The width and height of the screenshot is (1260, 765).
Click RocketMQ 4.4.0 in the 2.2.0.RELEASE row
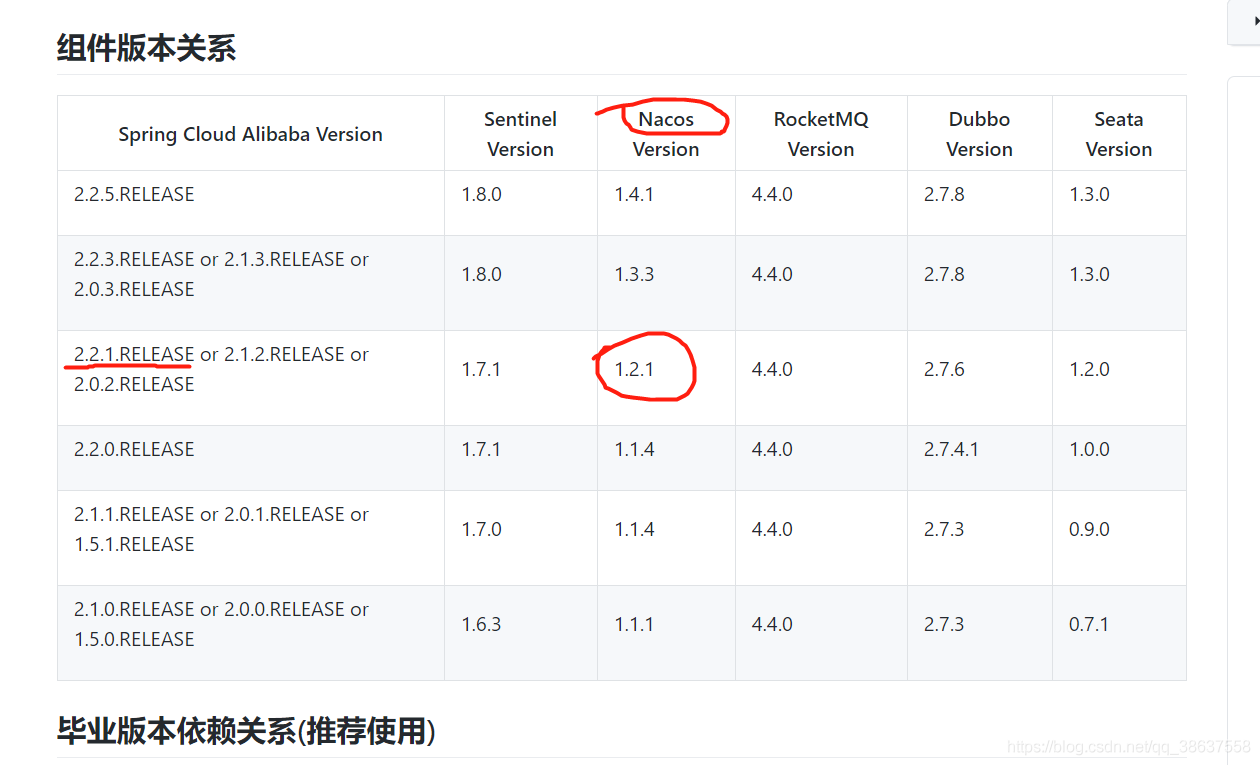[x=822, y=458]
